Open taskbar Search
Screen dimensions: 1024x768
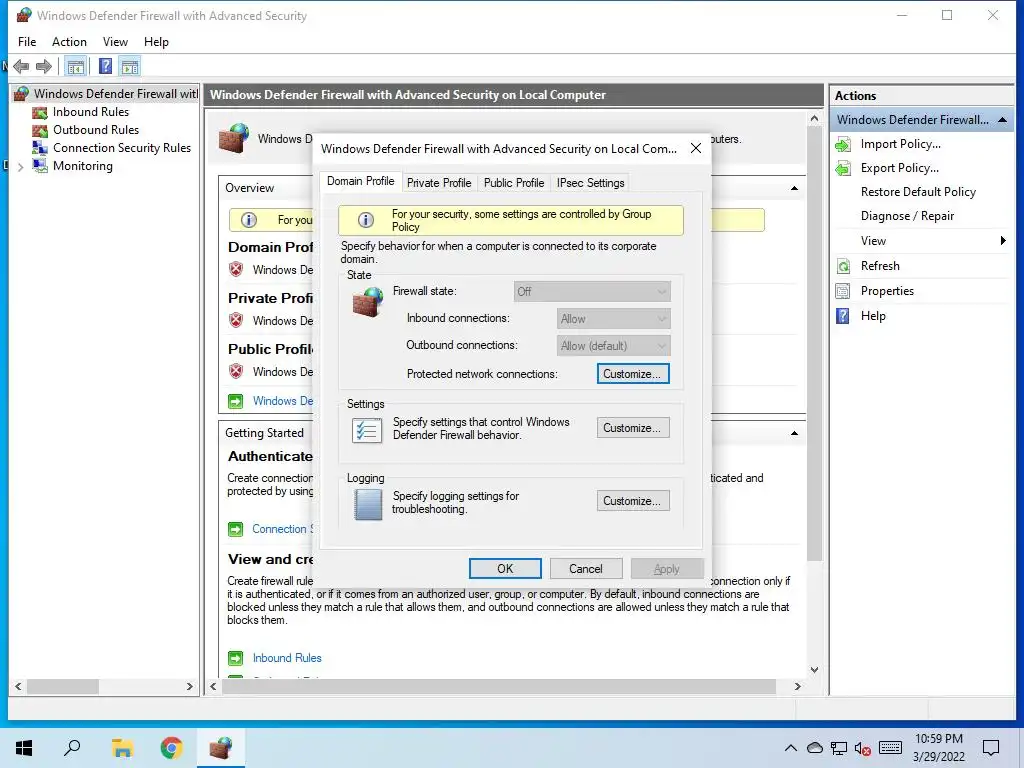click(x=72, y=748)
